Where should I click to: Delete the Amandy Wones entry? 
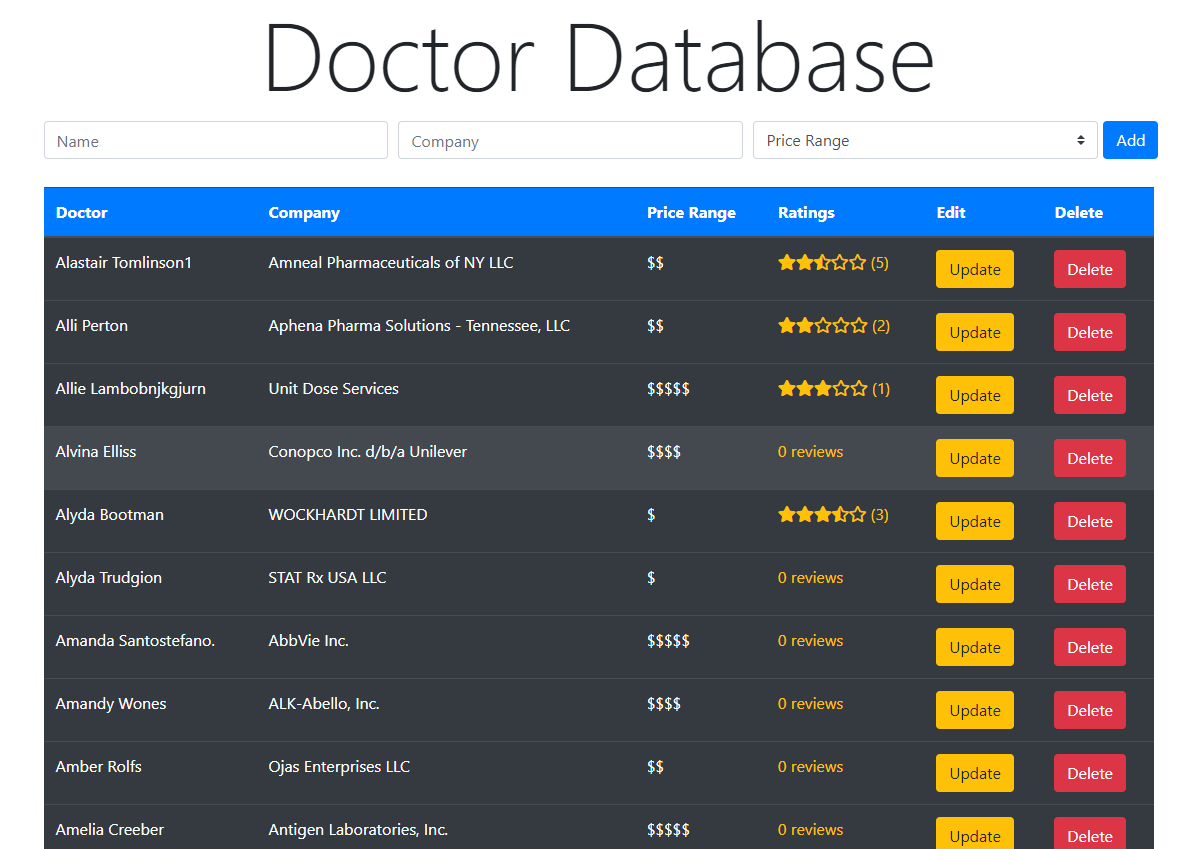[x=1089, y=710]
